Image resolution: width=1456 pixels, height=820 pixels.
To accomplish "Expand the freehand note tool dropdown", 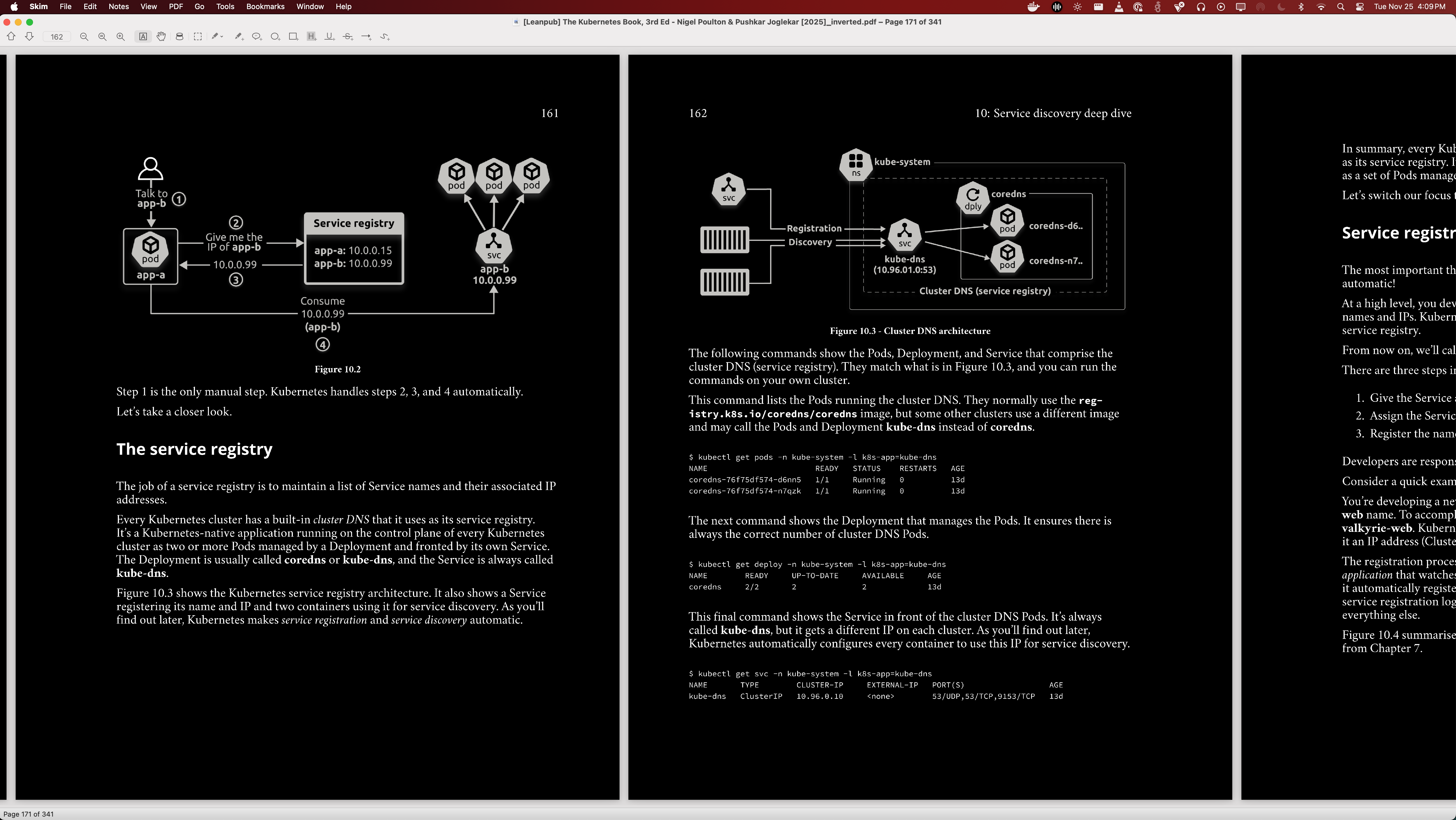I will coord(222,36).
